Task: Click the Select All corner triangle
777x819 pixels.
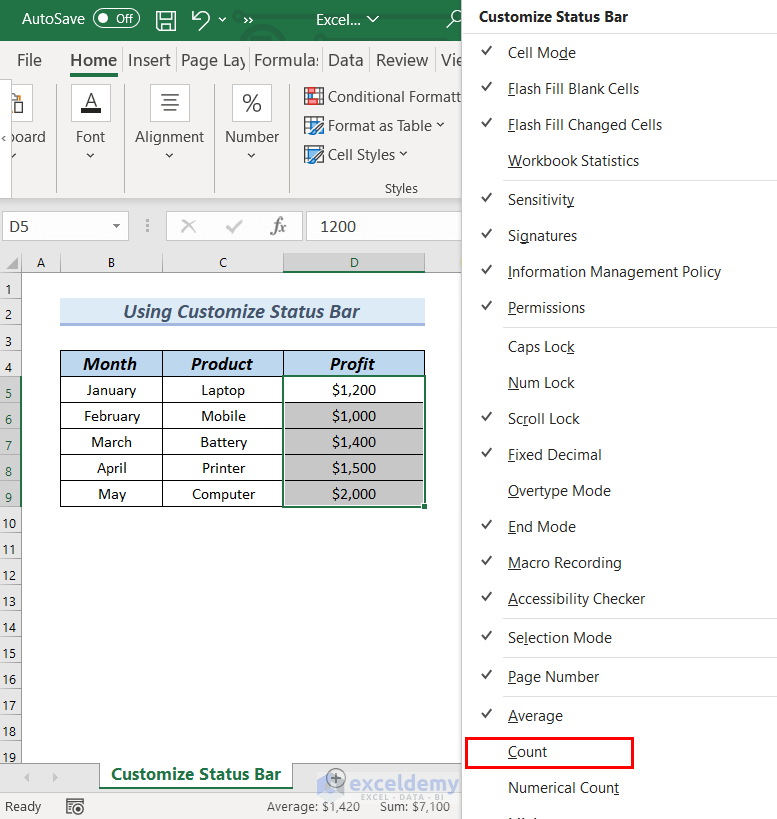Action: coord(12,263)
